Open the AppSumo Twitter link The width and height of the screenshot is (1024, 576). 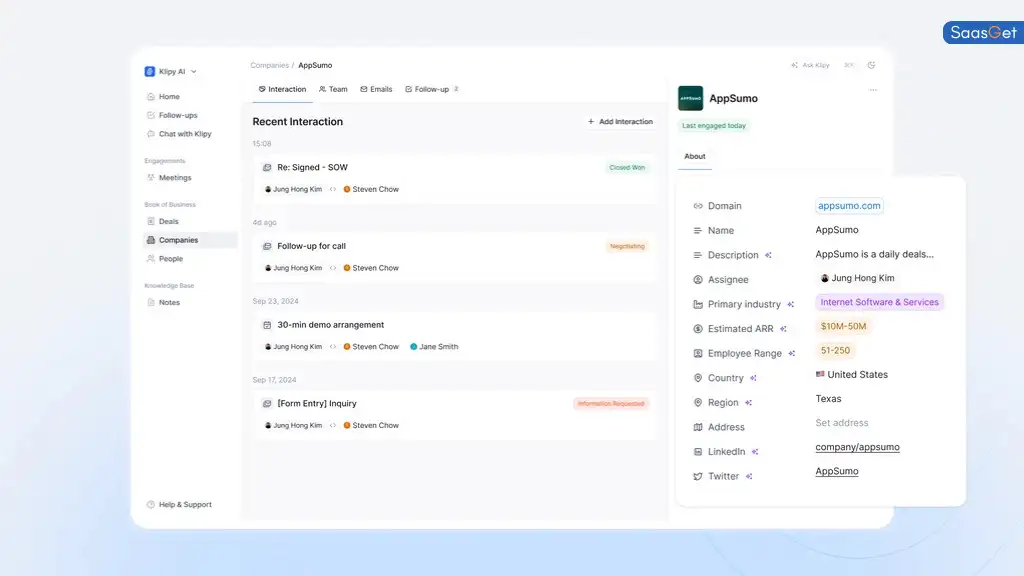837,472
